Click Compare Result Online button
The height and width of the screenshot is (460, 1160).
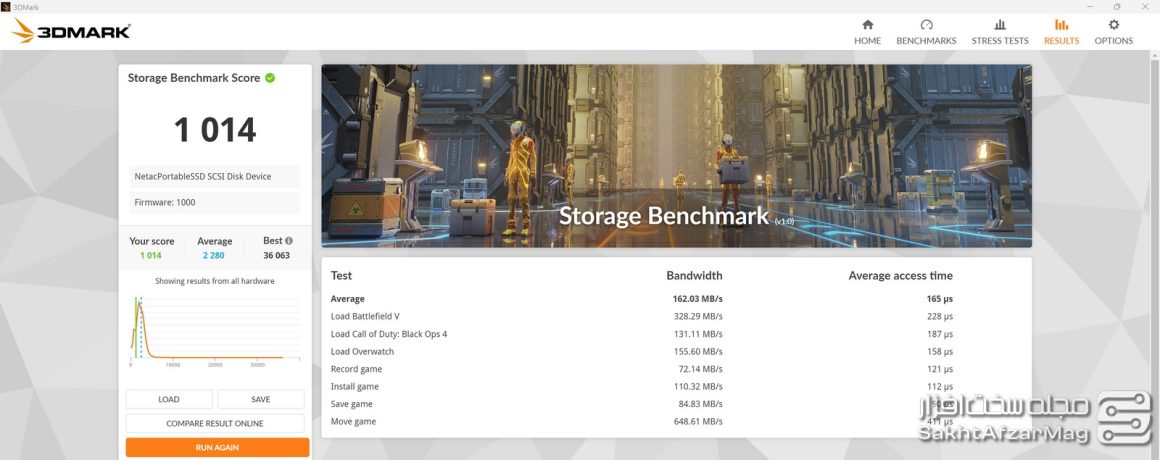[x=215, y=423]
